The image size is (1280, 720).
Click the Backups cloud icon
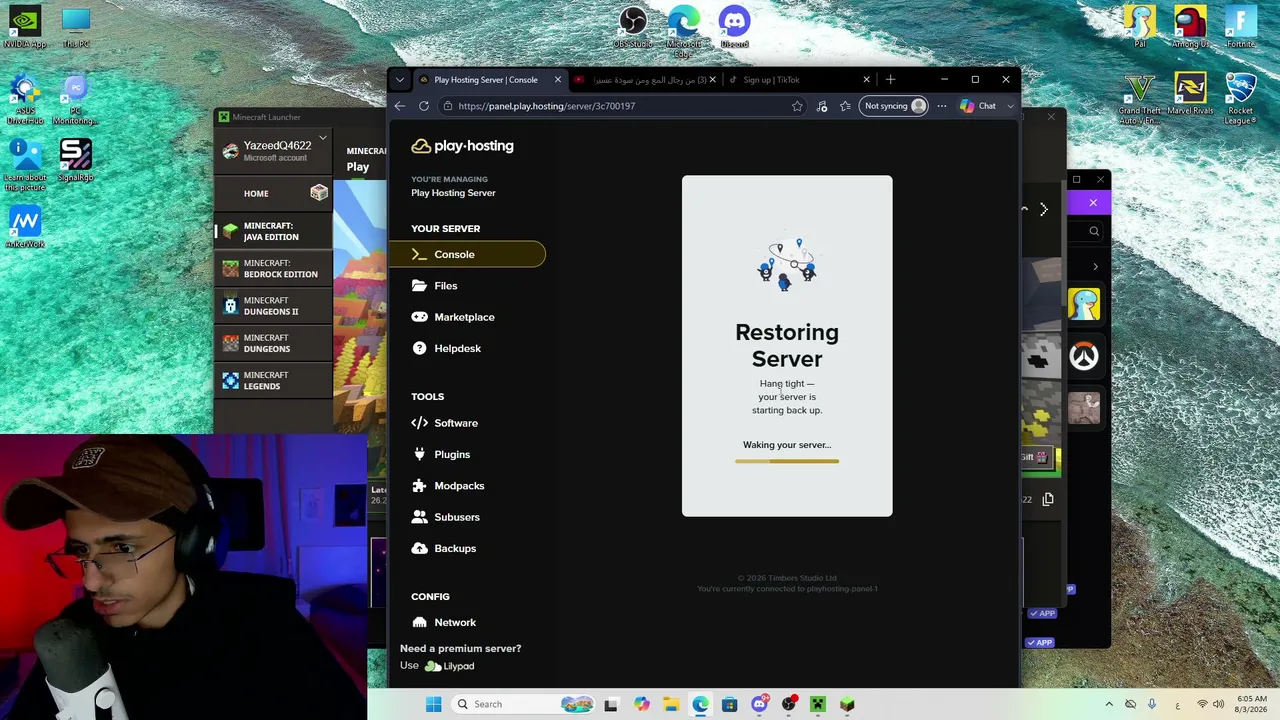[419, 548]
